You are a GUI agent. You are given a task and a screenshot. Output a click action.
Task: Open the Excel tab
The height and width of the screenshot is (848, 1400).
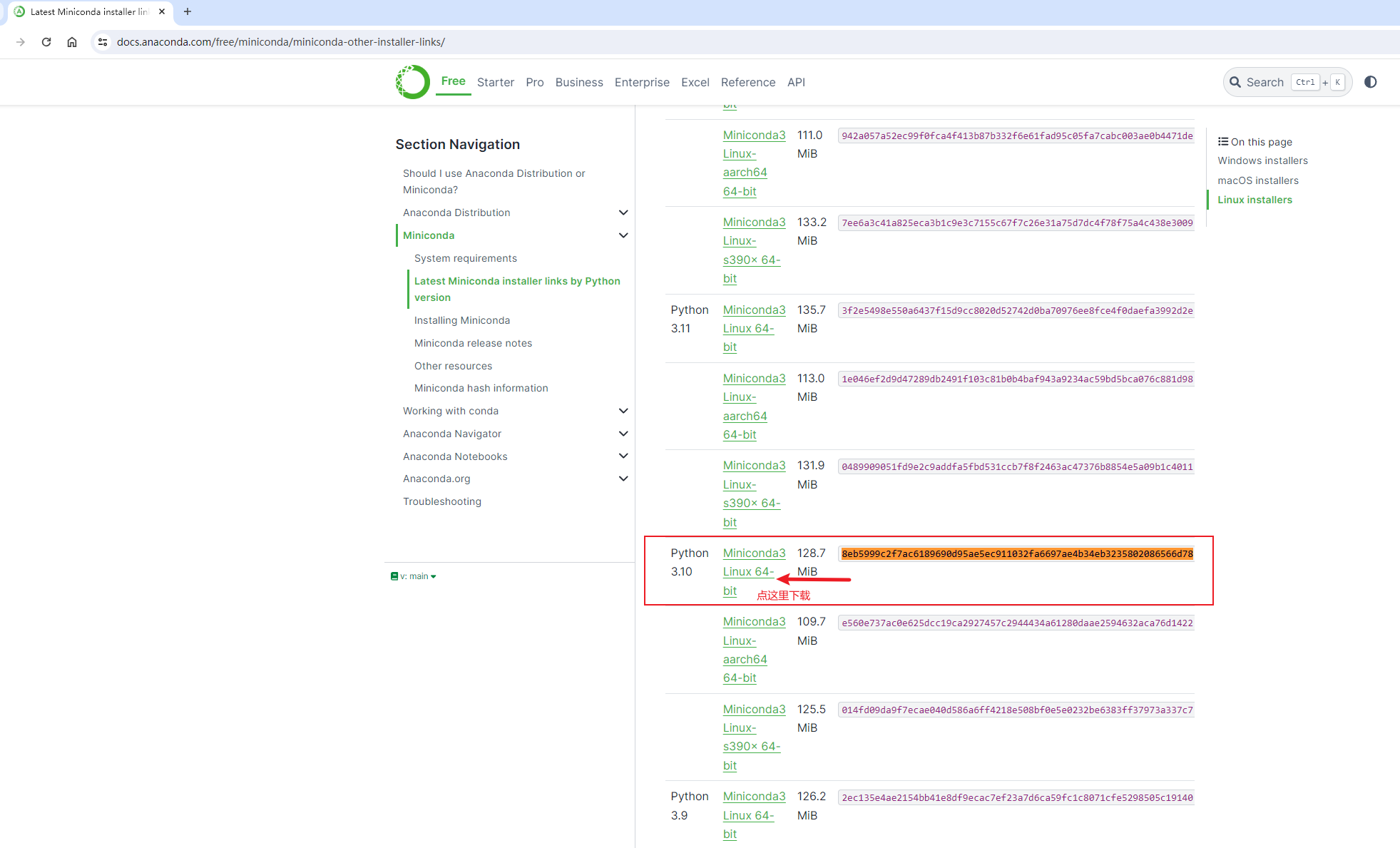[x=695, y=82]
